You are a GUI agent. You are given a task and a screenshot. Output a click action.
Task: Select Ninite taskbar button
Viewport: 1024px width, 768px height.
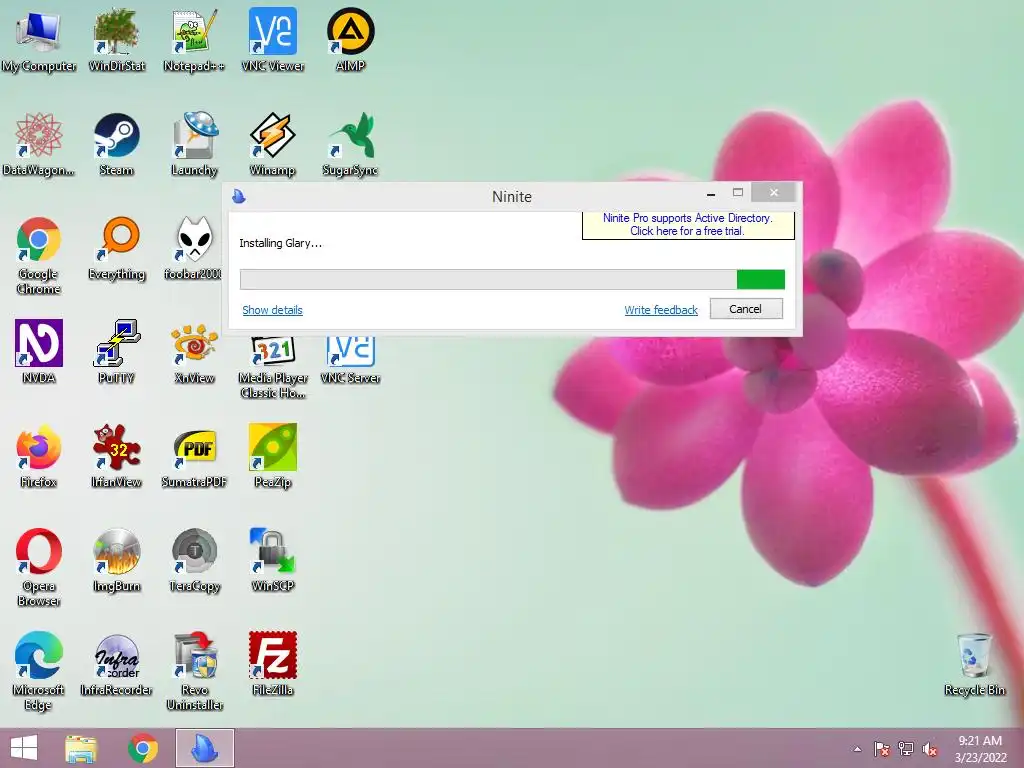204,748
